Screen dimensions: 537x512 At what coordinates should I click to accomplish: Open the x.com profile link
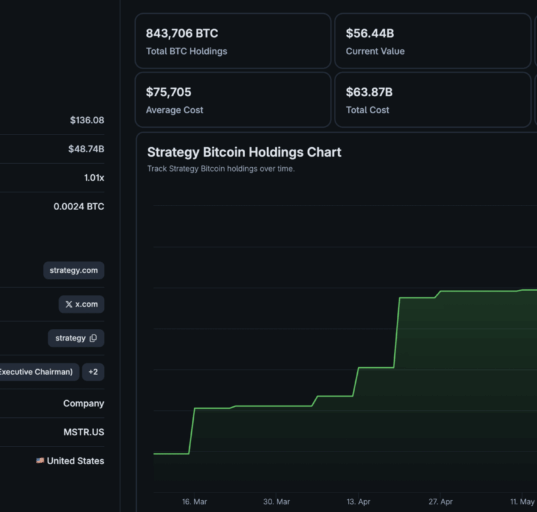click(x=82, y=304)
